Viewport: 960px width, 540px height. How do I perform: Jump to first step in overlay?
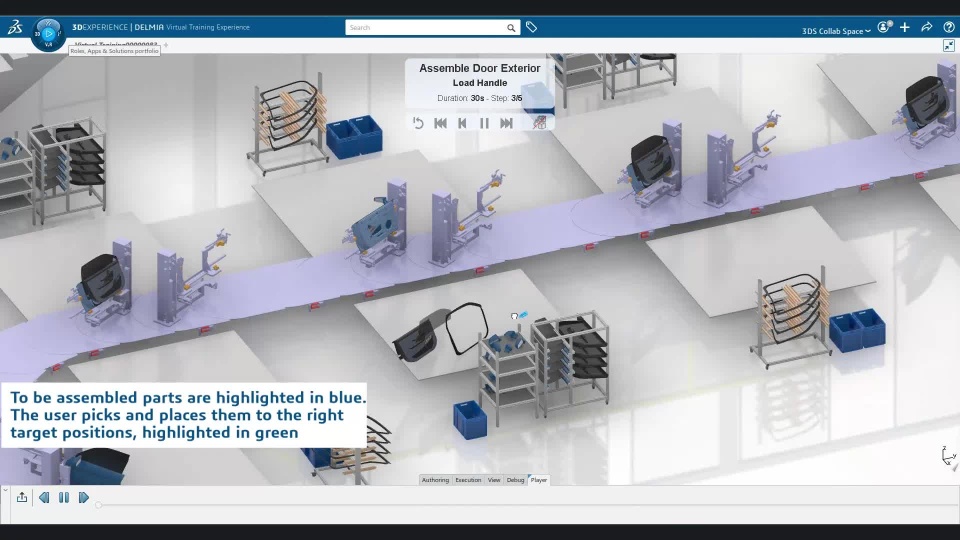pyautogui.click(x=440, y=123)
